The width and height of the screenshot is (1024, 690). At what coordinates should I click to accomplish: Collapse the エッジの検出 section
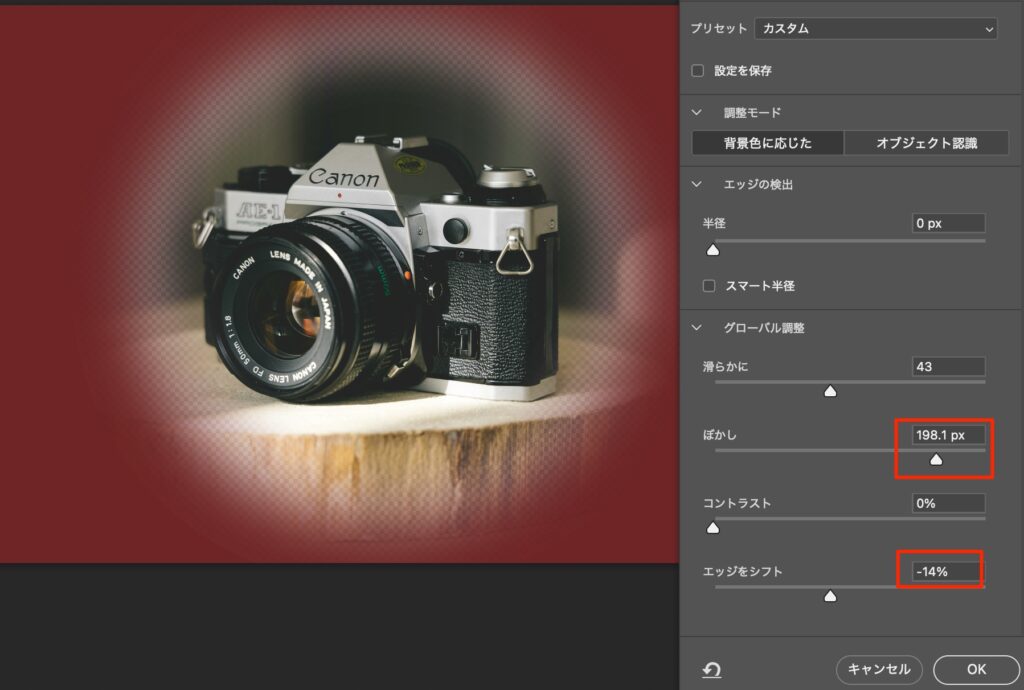pyautogui.click(x=698, y=185)
